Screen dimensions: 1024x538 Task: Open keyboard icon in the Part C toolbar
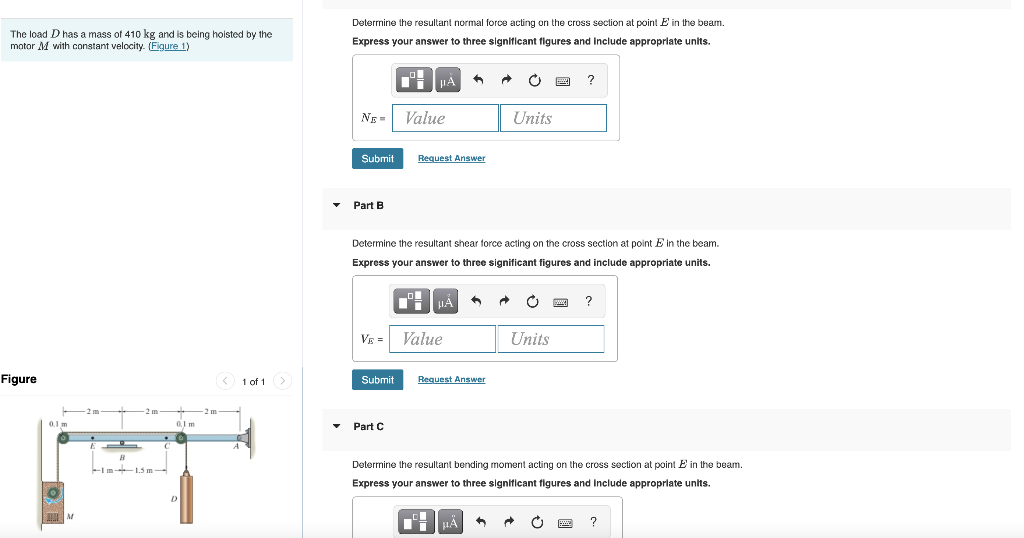coord(565,523)
